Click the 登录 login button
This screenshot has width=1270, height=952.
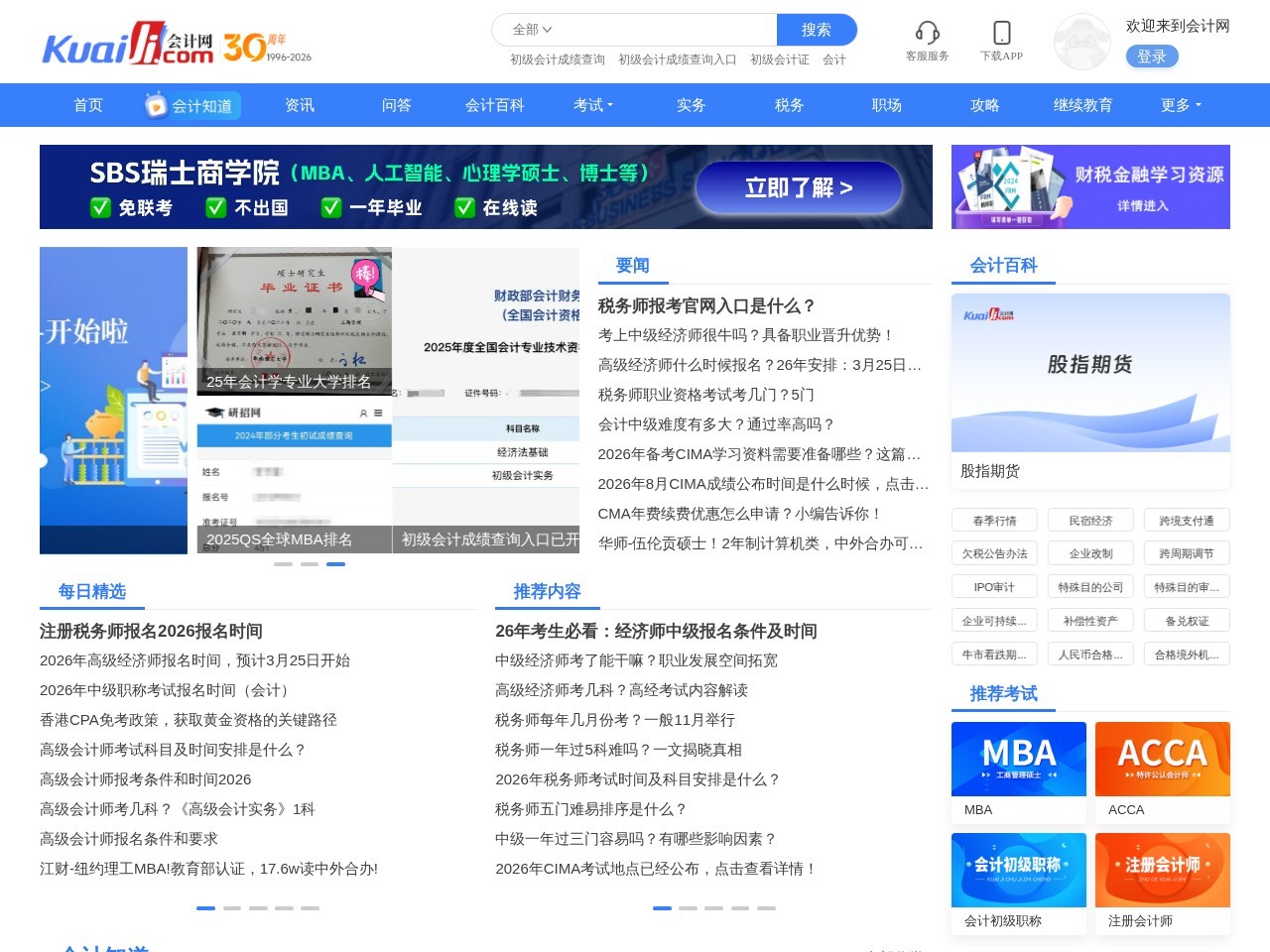(1152, 57)
